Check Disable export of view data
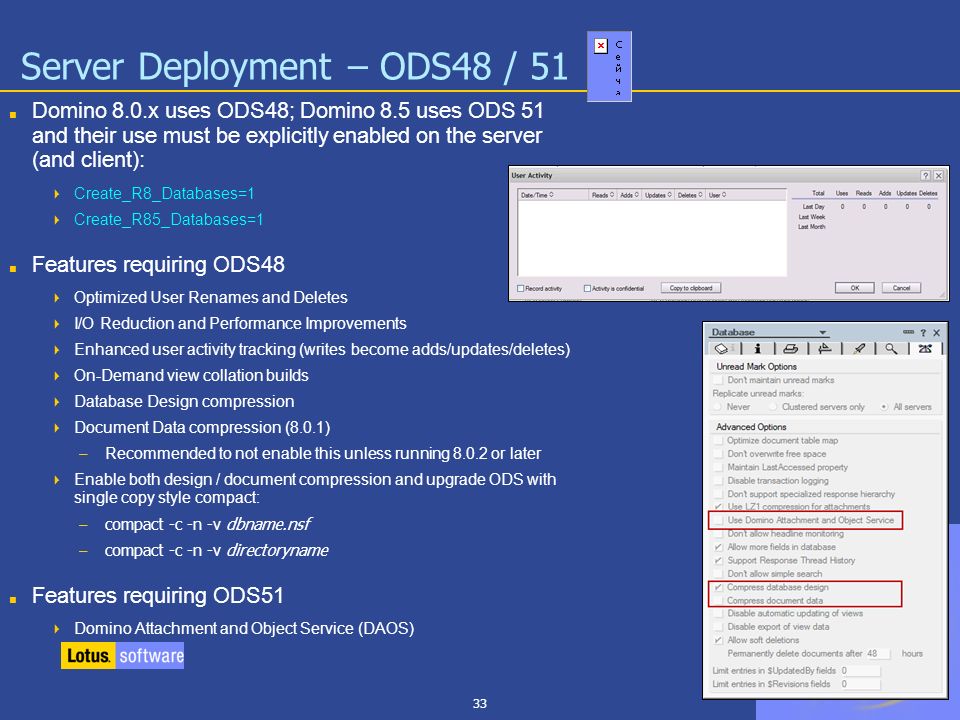 coord(719,627)
